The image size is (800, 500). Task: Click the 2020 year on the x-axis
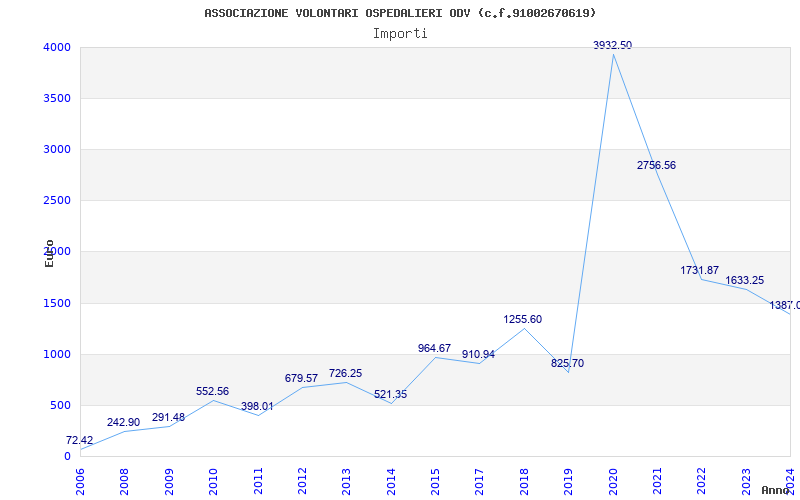pyautogui.click(x=613, y=480)
